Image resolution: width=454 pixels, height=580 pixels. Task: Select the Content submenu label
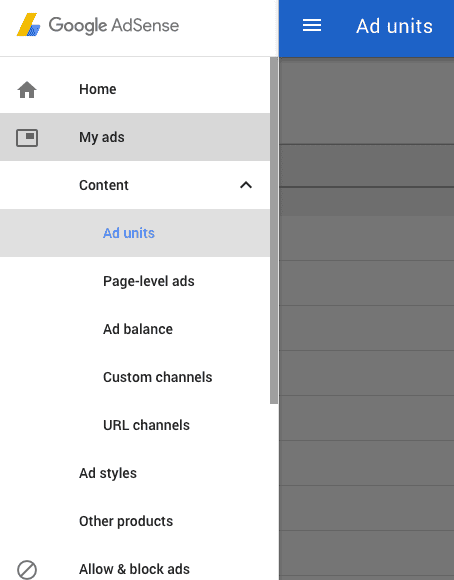(104, 185)
